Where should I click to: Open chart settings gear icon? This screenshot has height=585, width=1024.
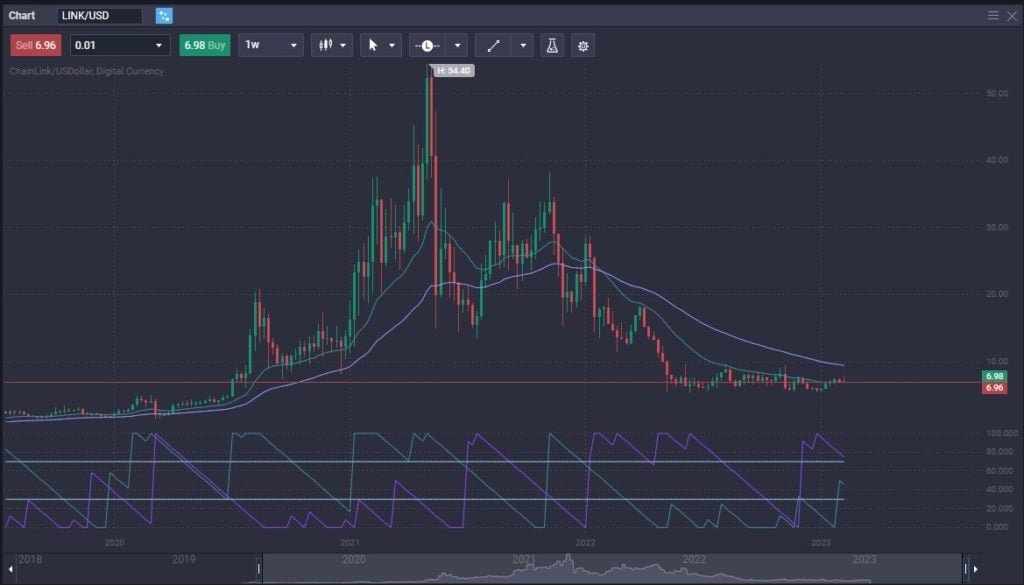pyautogui.click(x=583, y=45)
